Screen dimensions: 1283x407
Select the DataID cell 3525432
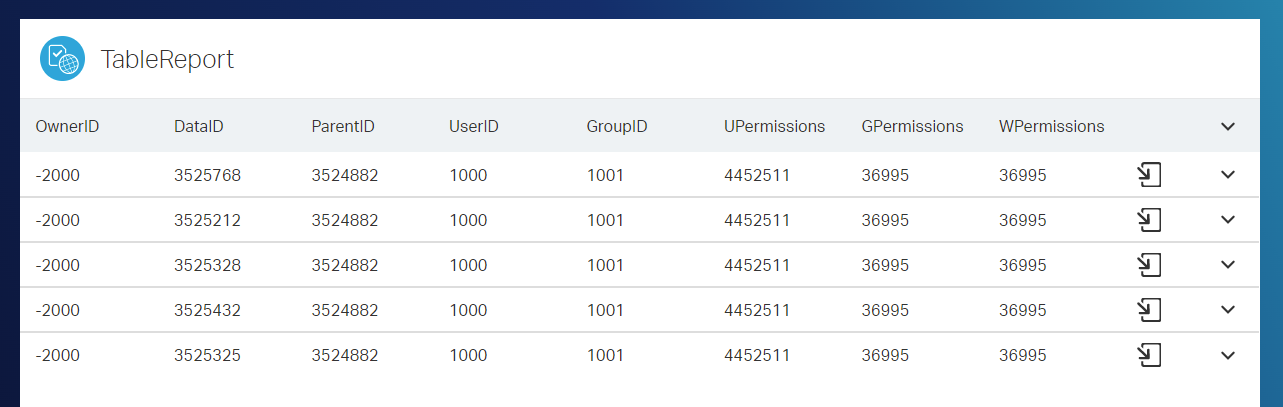(207, 310)
